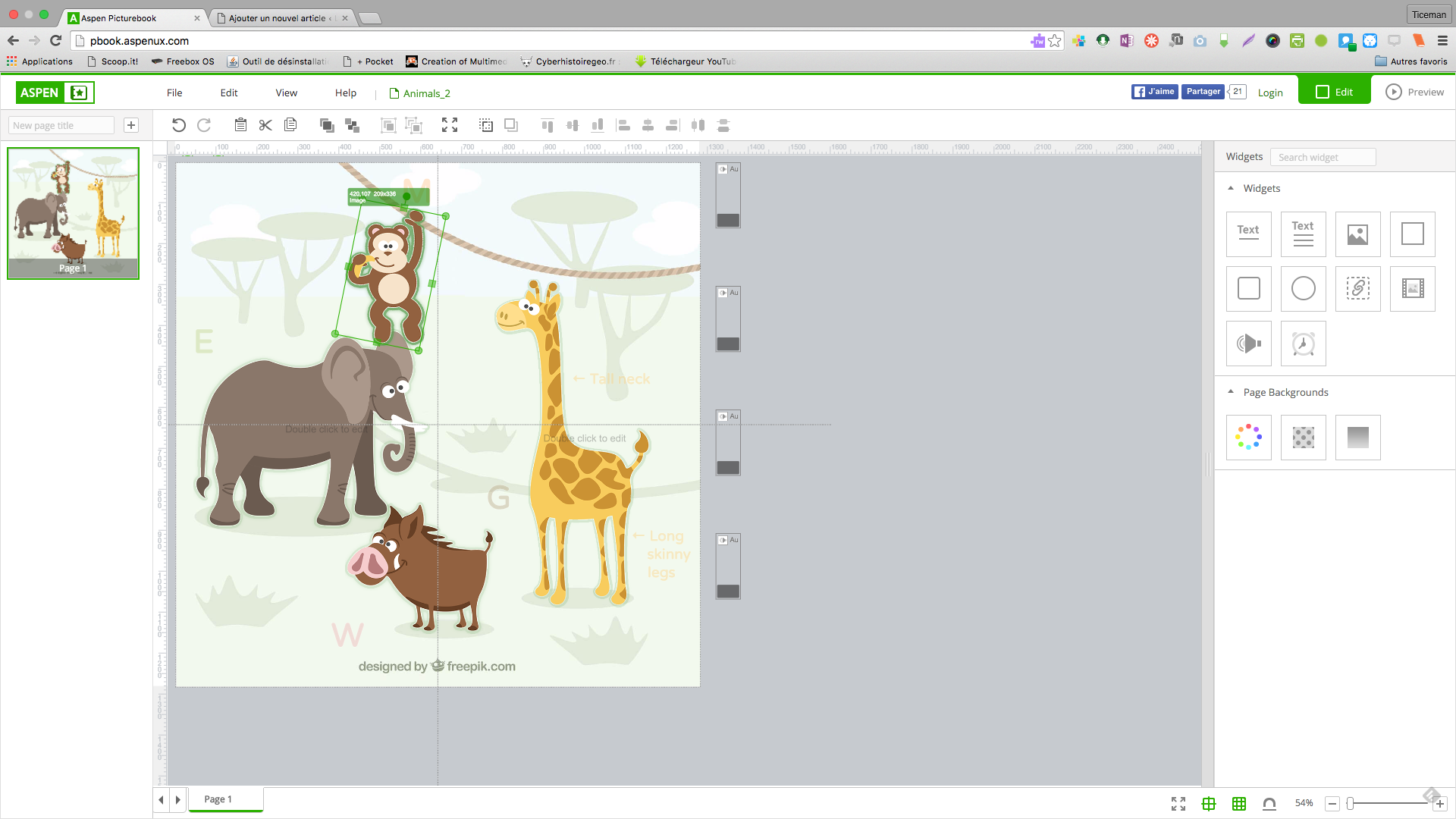The height and width of the screenshot is (819, 1456).
Task: Click the Undo arrow in toolbar
Action: (179, 125)
